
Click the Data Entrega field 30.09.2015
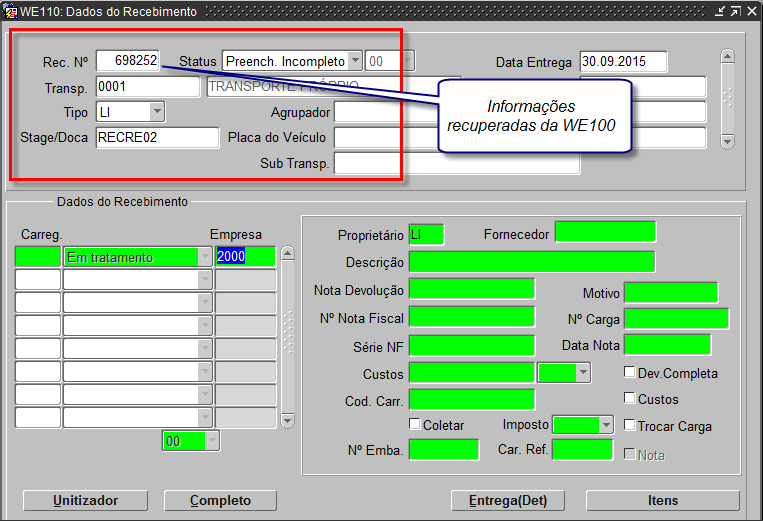click(x=623, y=62)
